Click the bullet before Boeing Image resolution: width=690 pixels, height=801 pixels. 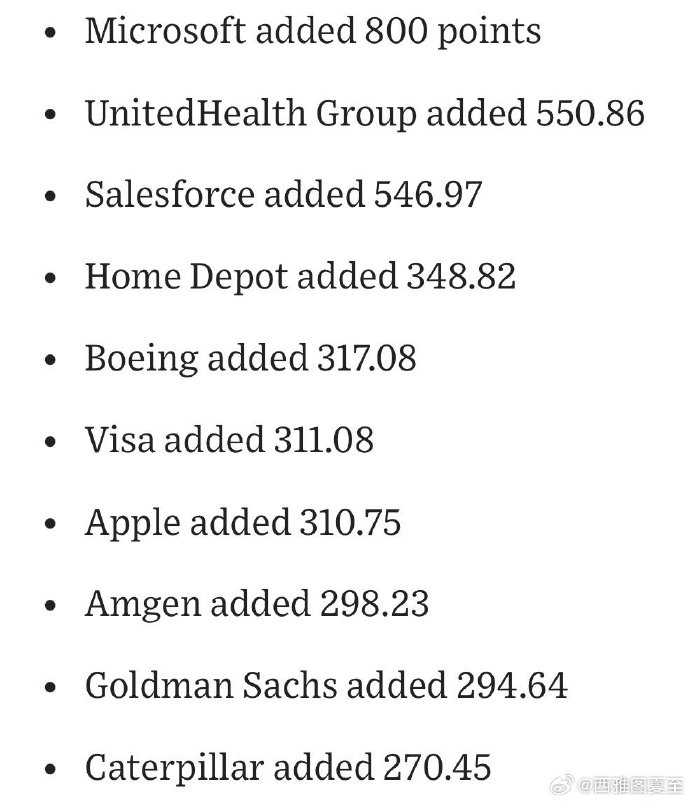point(50,359)
